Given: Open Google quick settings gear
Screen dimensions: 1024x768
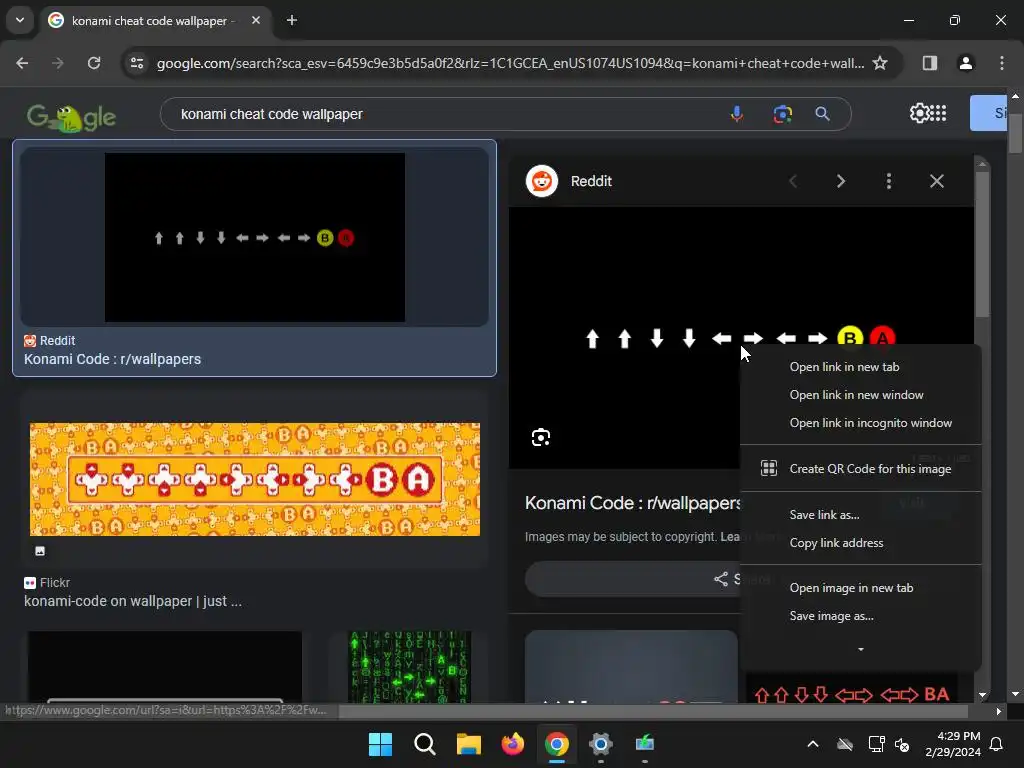Looking at the screenshot, I should point(919,113).
